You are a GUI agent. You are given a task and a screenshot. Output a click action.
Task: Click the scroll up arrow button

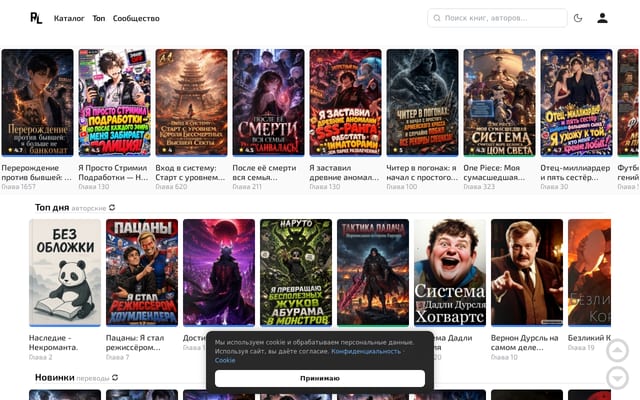[x=617, y=350]
